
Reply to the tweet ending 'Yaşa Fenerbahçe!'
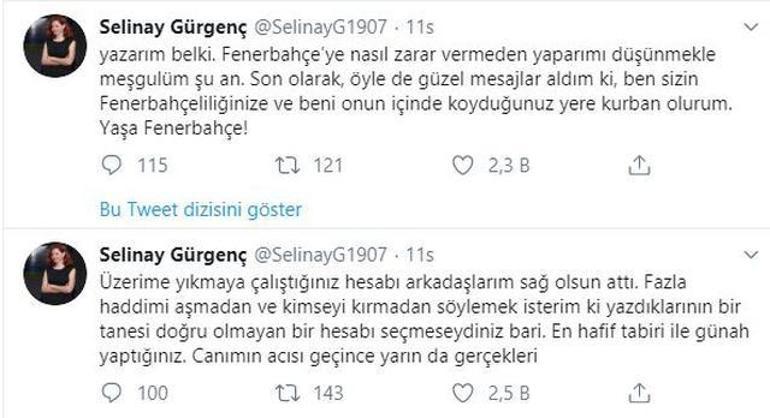(110, 166)
